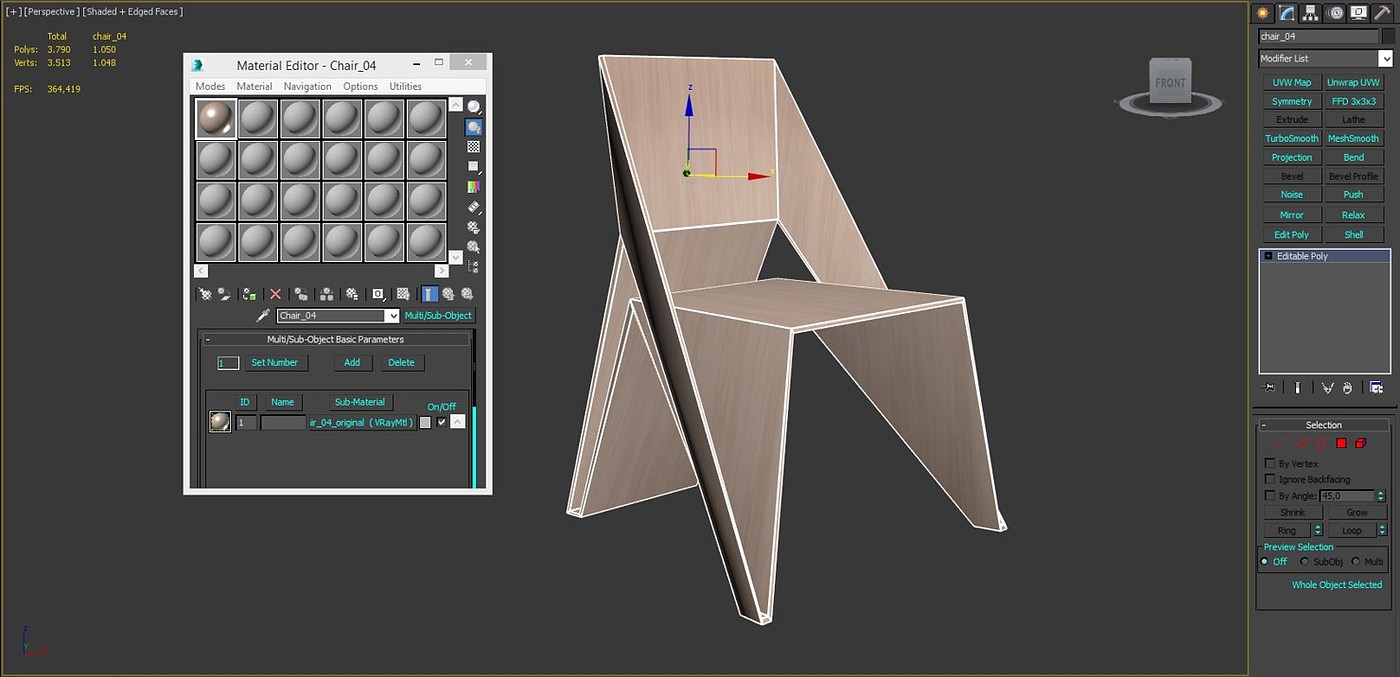Enable the Ignore Backfacing checkbox
The height and width of the screenshot is (677, 1400).
(1270, 480)
